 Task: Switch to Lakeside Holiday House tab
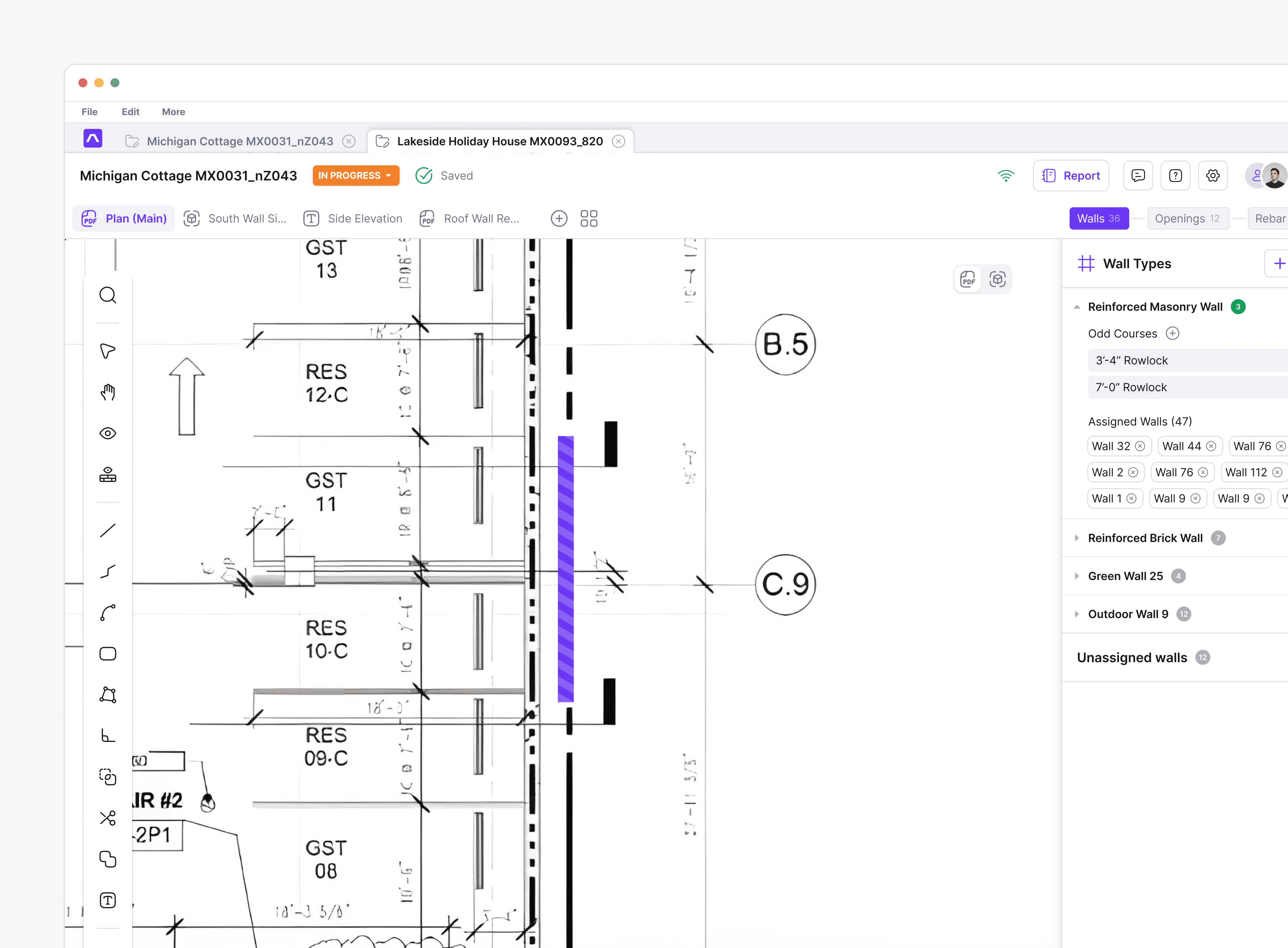[x=499, y=141]
